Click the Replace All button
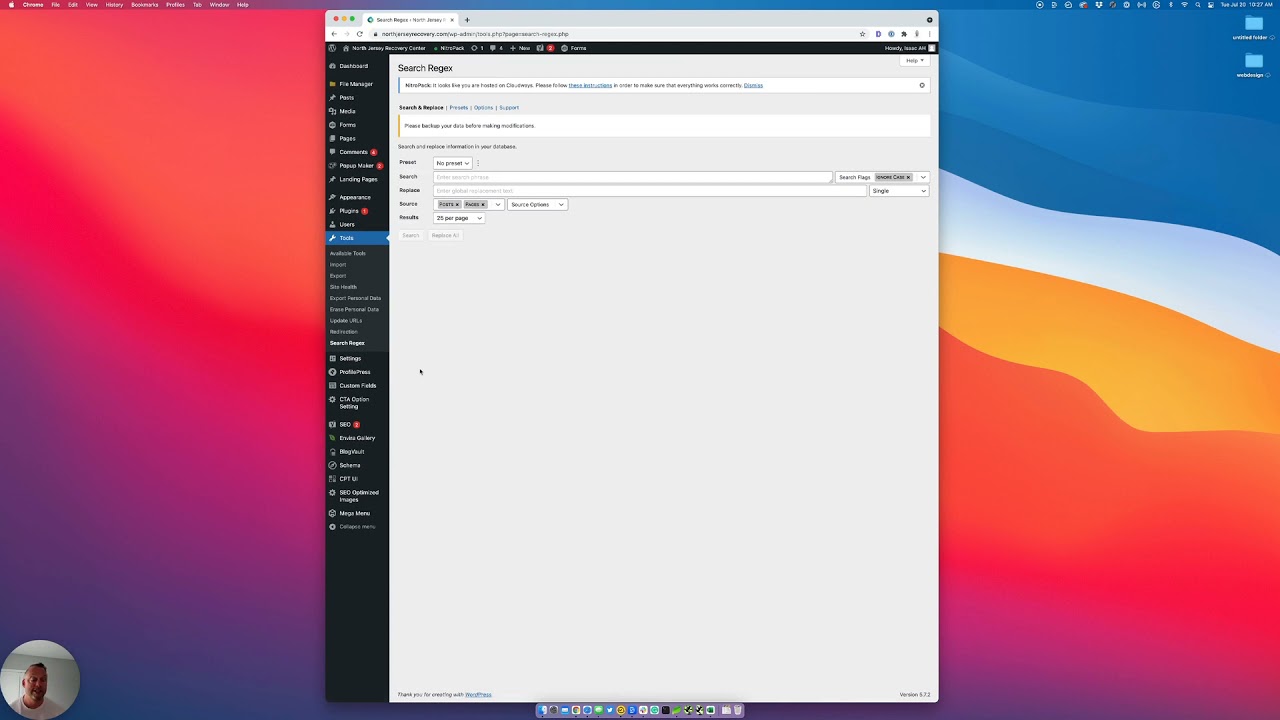Image resolution: width=1280 pixels, height=720 pixels. pyautogui.click(x=445, y=236)
